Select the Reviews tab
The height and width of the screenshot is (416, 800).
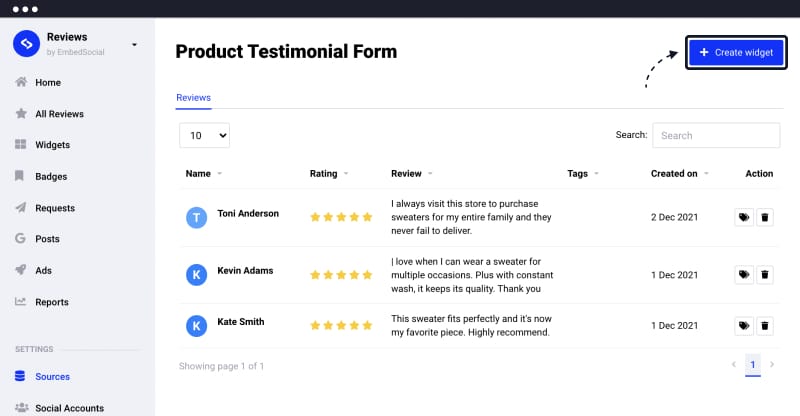pyautogui.click(x=193, y=97)
